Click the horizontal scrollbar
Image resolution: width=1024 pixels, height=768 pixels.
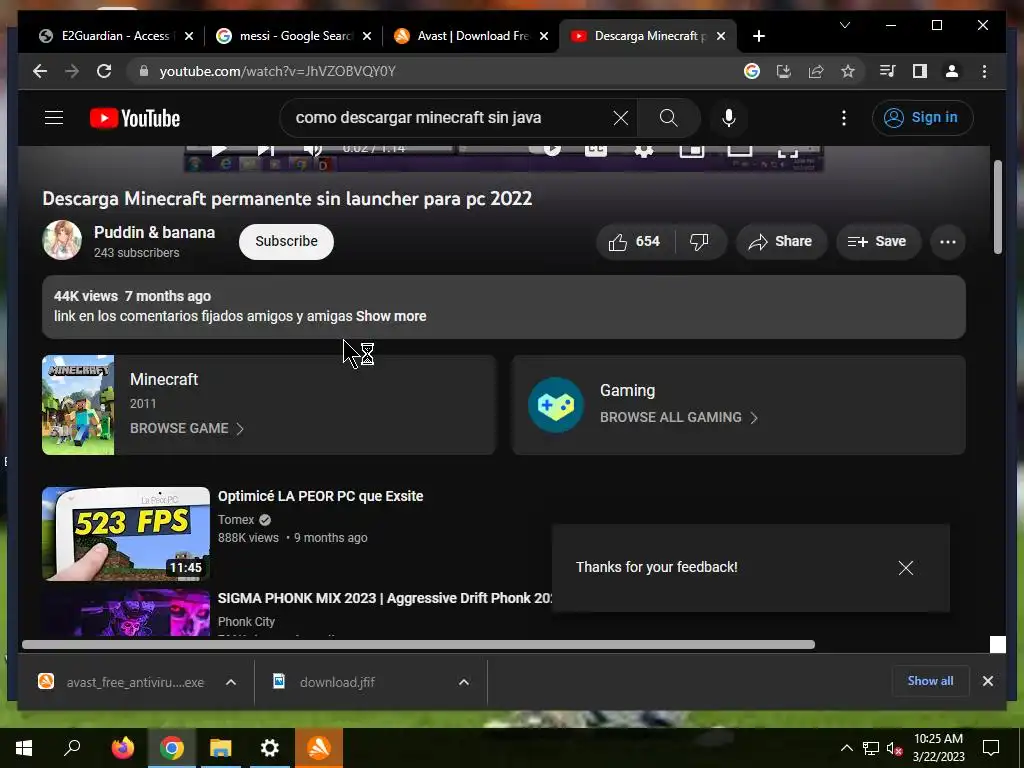point(419,645)
